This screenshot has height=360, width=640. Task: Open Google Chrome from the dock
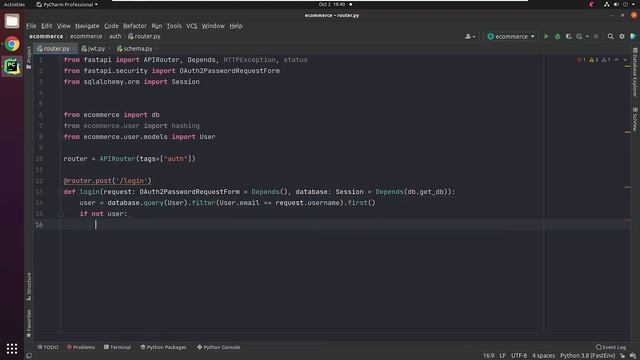[x=12, y=44]
